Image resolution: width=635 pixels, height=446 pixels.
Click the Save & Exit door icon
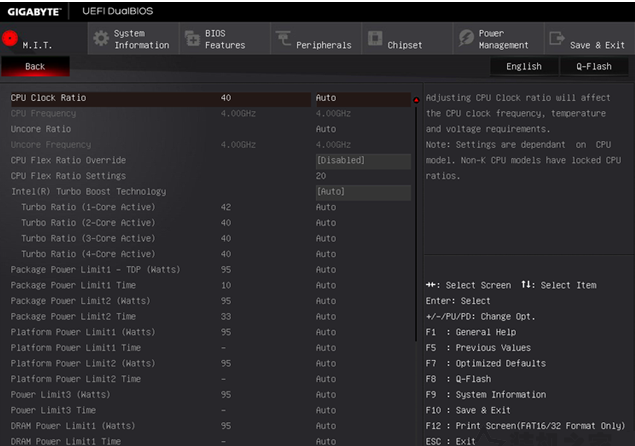pos(557,38)
